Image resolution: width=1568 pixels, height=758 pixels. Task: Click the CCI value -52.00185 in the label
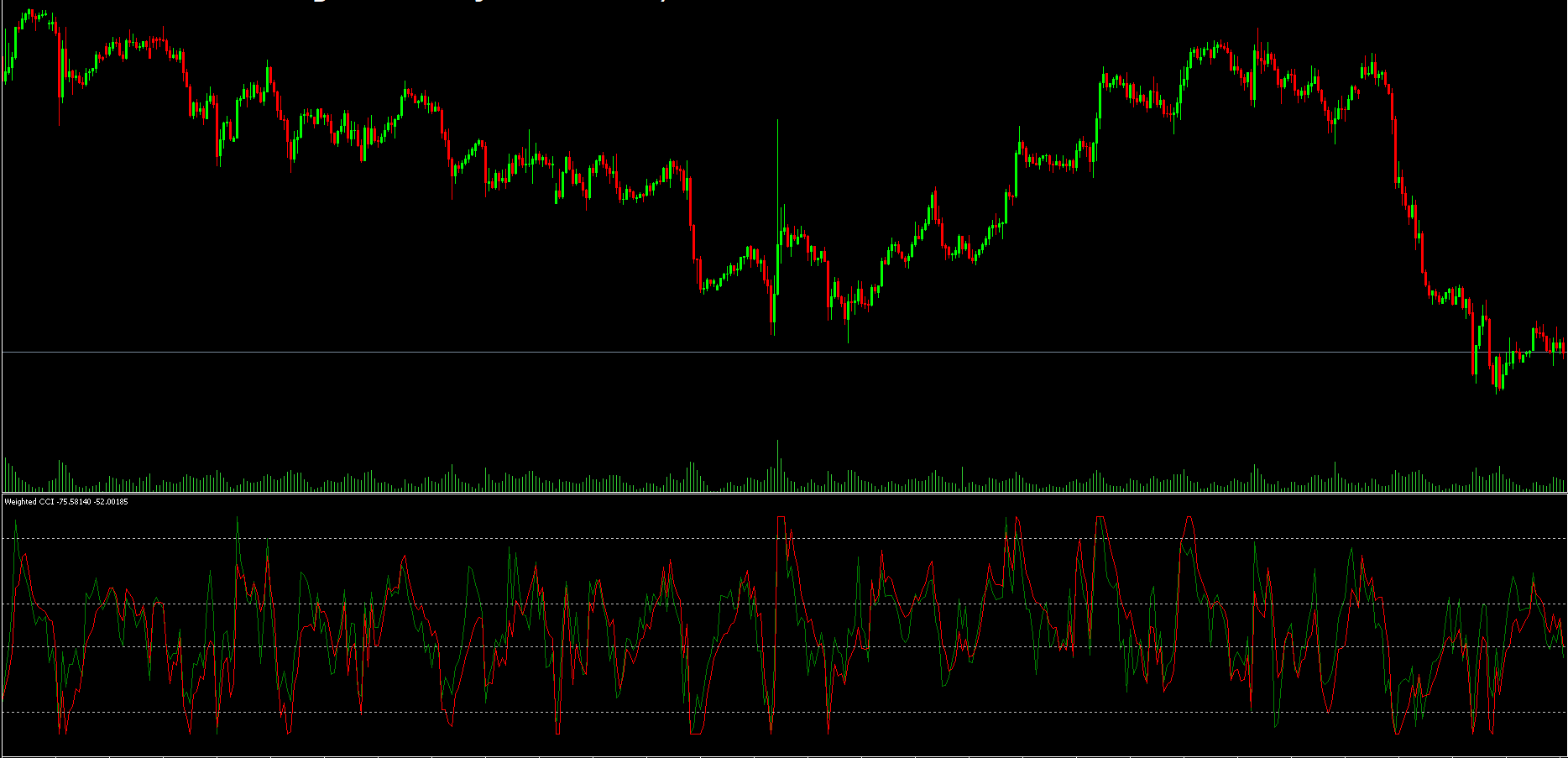(111, 502)
